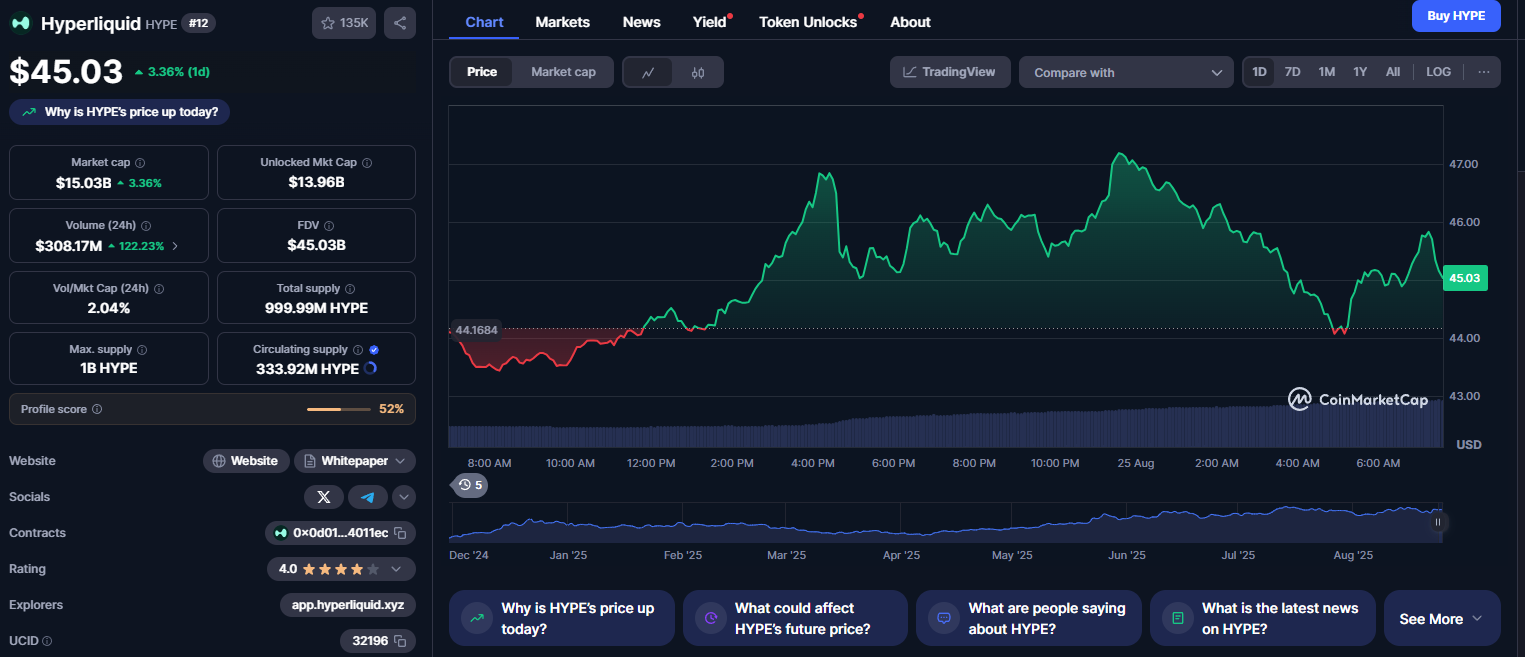This screenshot has height=657, width=1525.
Task: Click the Website link button
Action: point(246,461)
